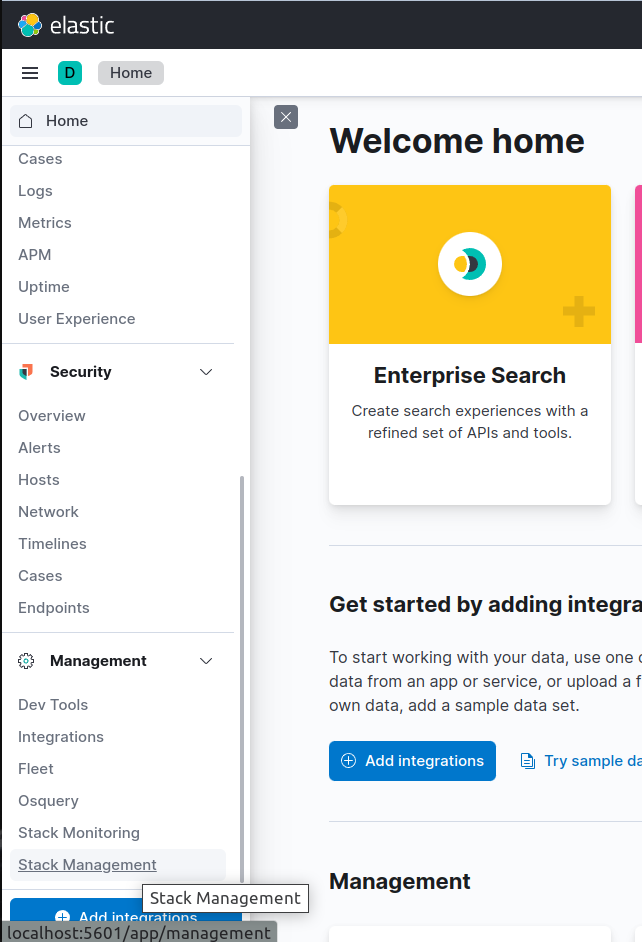This screenshot has height=942, width=642.
Task: Select Stack Monitoring in the sidebar
Action: pyautogui.click(x=79, y=832)
